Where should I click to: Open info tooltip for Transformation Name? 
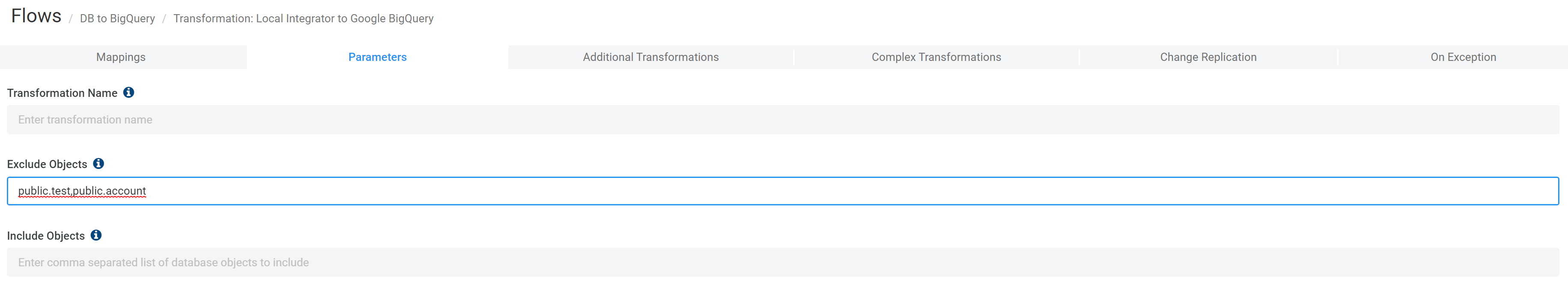(x=129, y=93)
